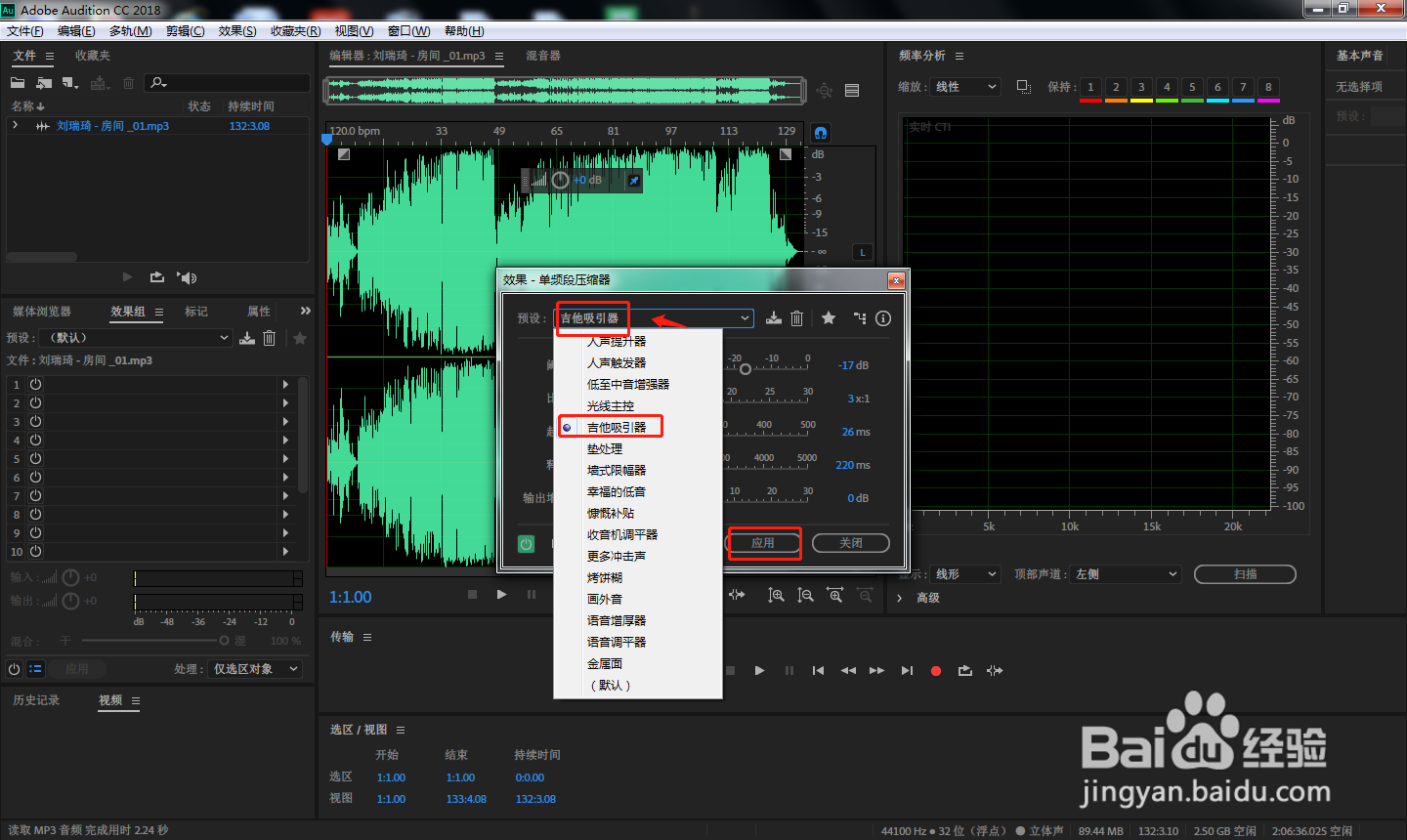Toggle power for effects rack slot 1

pyautogui.click(x=35, y=385)
